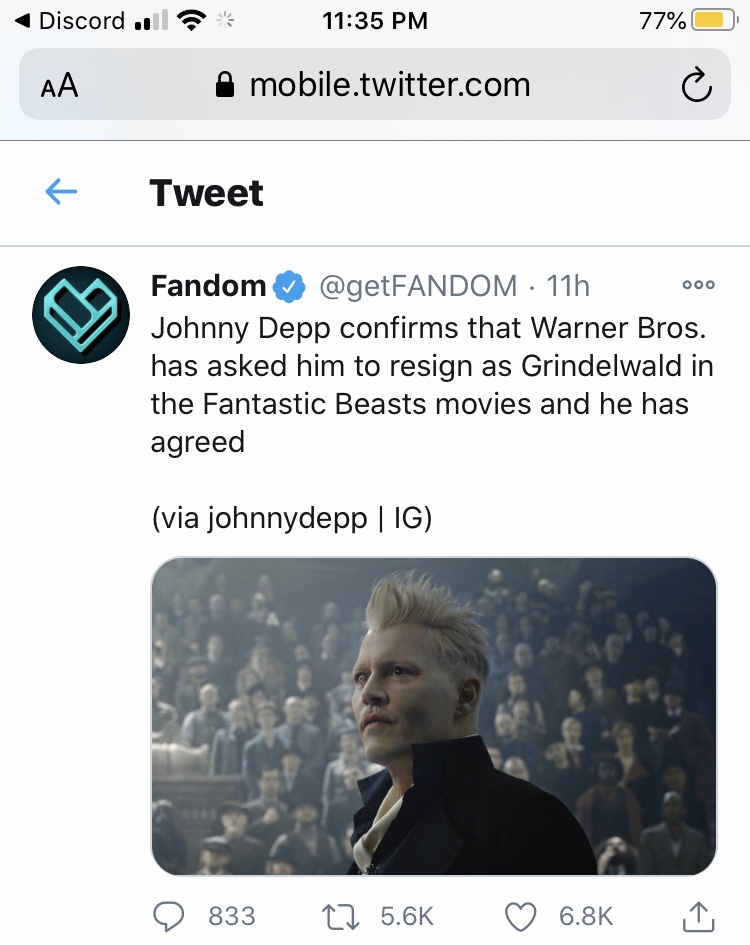Tap the 833 replies count
The image size is (750, 945).
(x=232, y=916)
